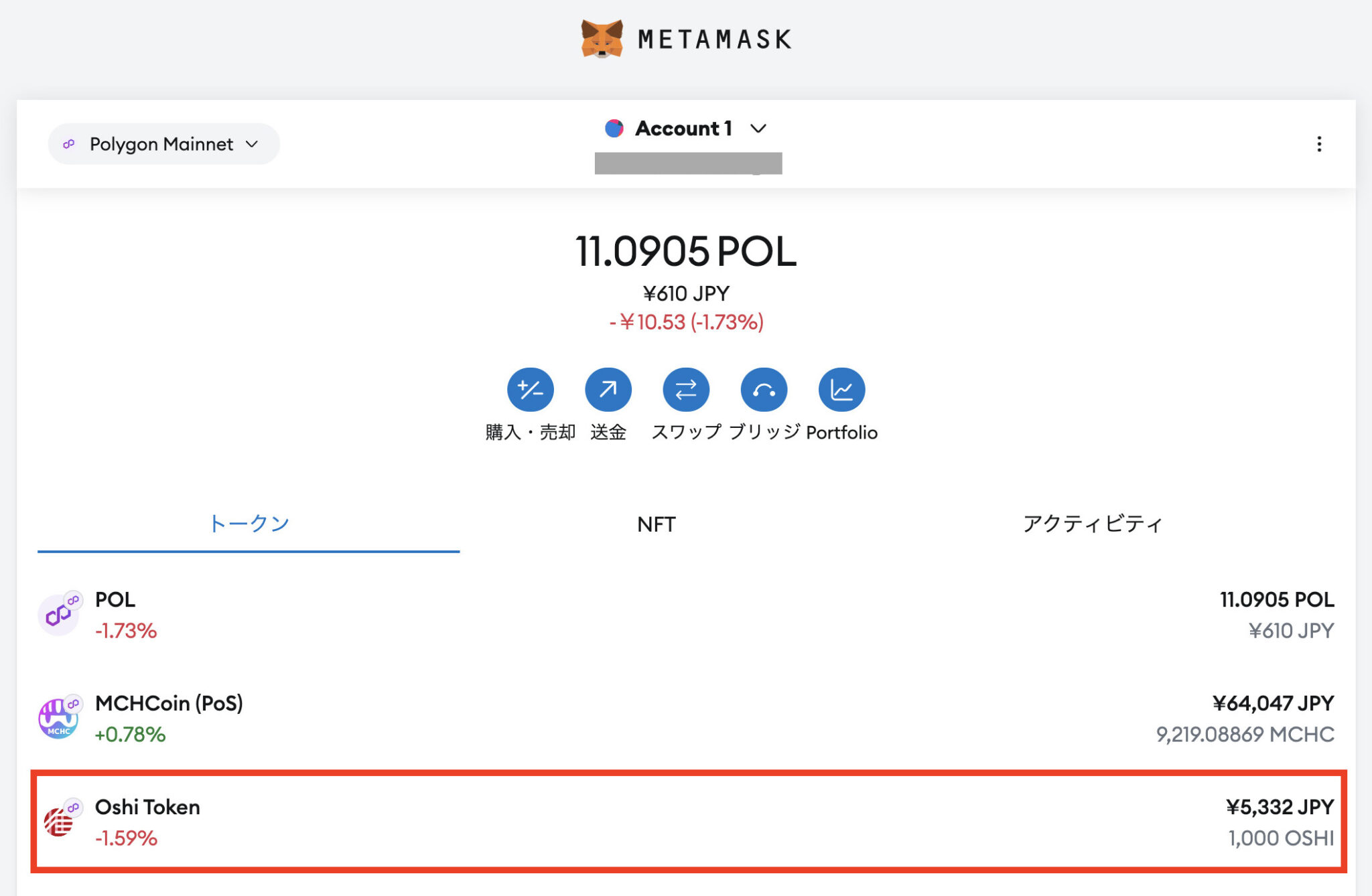
Task: Expand the Account 1 dropdown
Action: [758, 128]
